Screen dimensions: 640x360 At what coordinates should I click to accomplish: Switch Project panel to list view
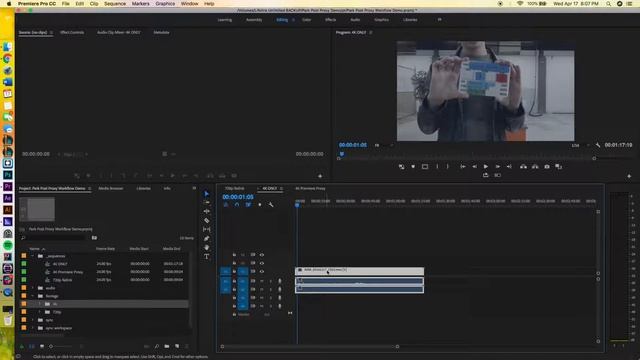click(x=32, y=346)
